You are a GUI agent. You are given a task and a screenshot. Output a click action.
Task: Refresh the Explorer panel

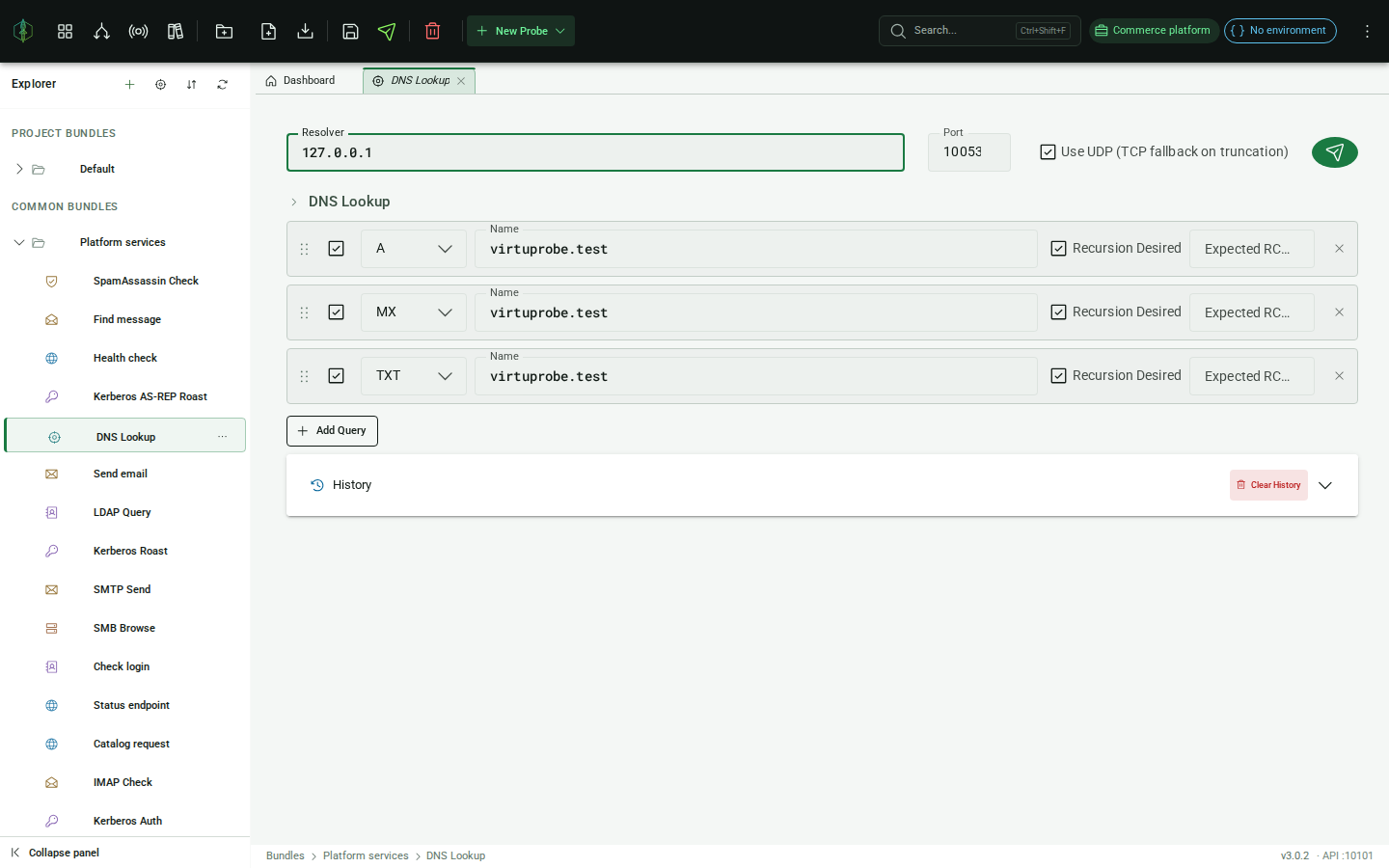coord(222,84)
